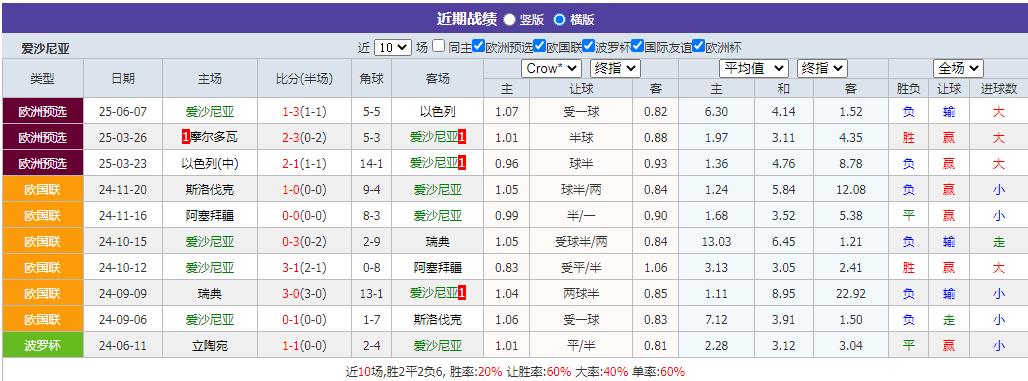
Task: Click the 近期战绩 title
Action: coord(466,19)
